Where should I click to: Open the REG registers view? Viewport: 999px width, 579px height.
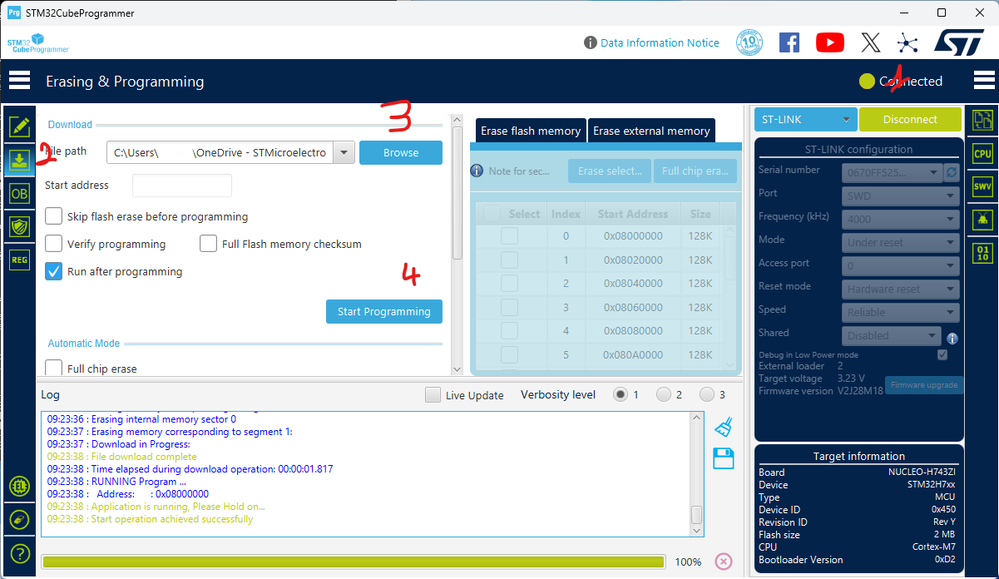20,260
